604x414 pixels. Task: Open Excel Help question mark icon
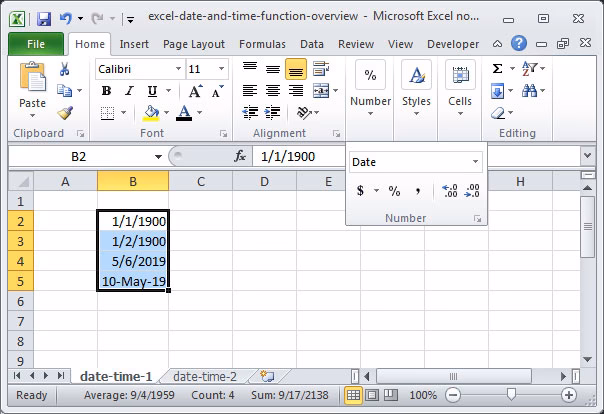tap(518, 43)
